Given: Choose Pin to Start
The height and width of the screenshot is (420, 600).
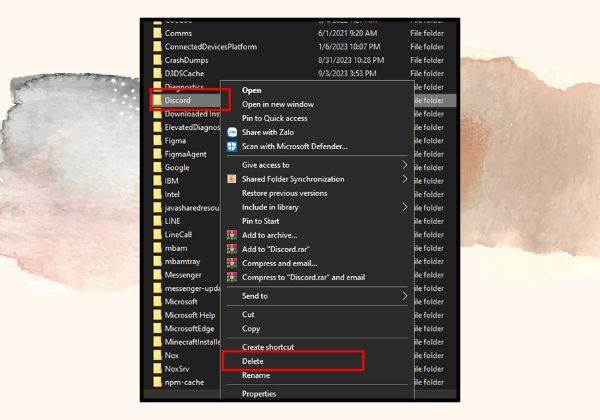Looking at the screenshot, I should point(261,221).
